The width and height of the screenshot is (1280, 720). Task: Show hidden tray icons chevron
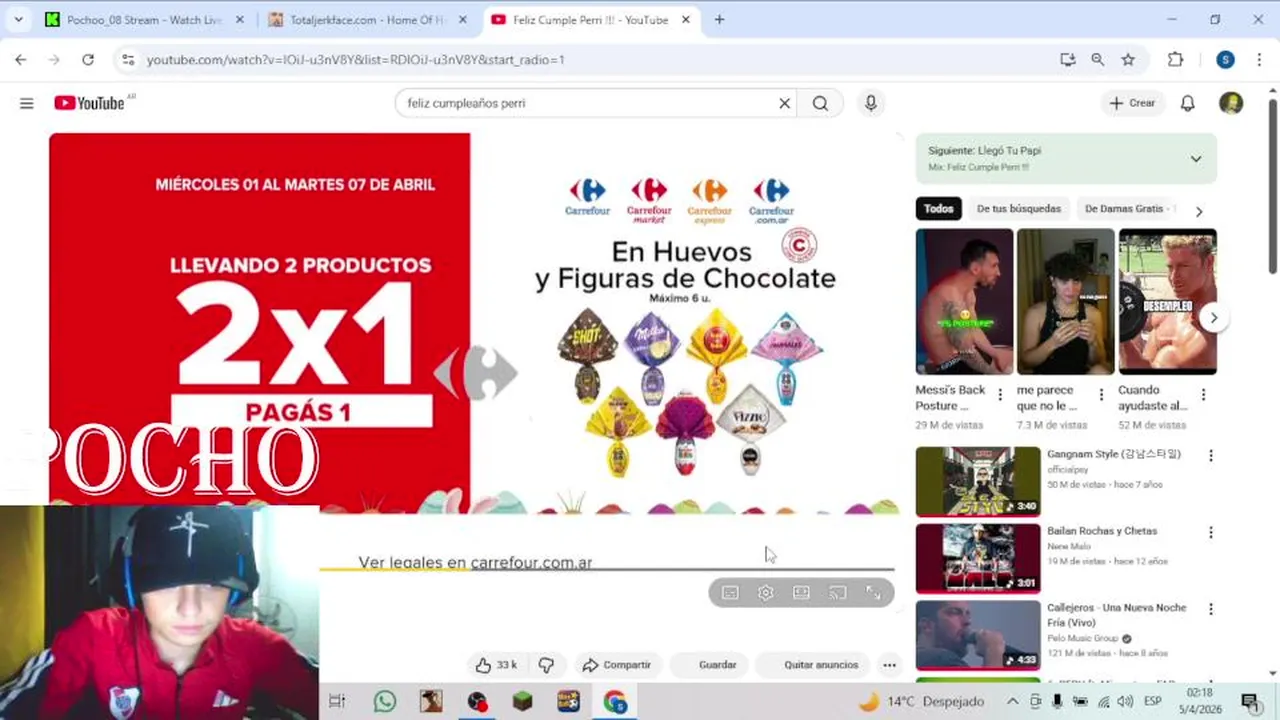click(1012, 702)
